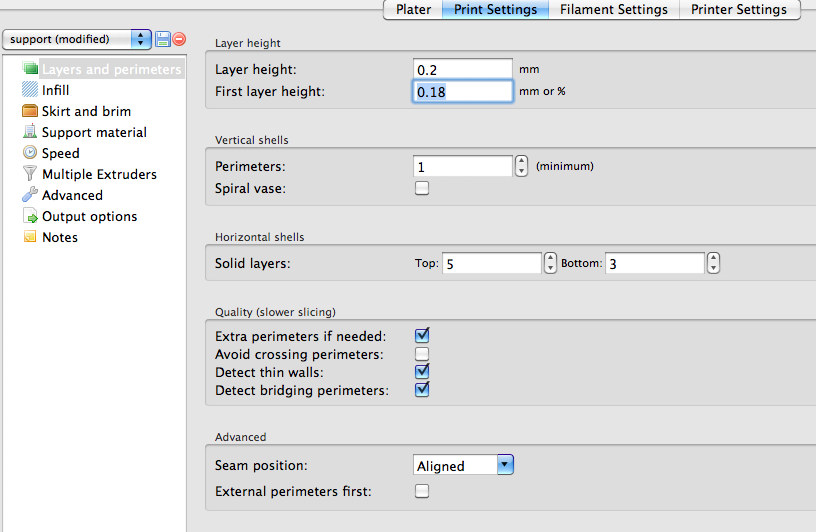Click the Perimeters stepper arrows

[521, 166]
